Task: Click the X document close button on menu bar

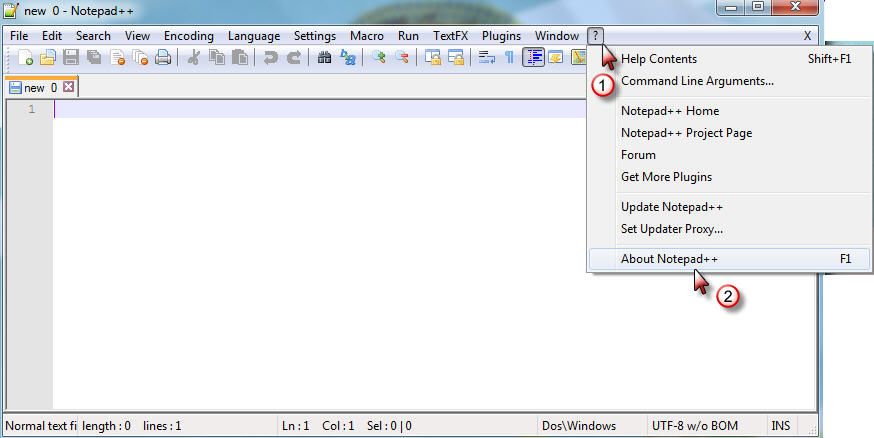Action: pos(807,36)
